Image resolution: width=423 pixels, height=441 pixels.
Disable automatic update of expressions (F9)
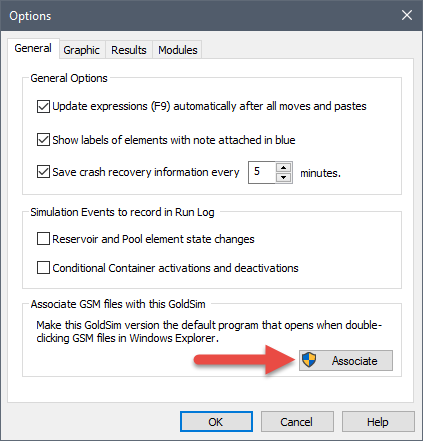43,106
